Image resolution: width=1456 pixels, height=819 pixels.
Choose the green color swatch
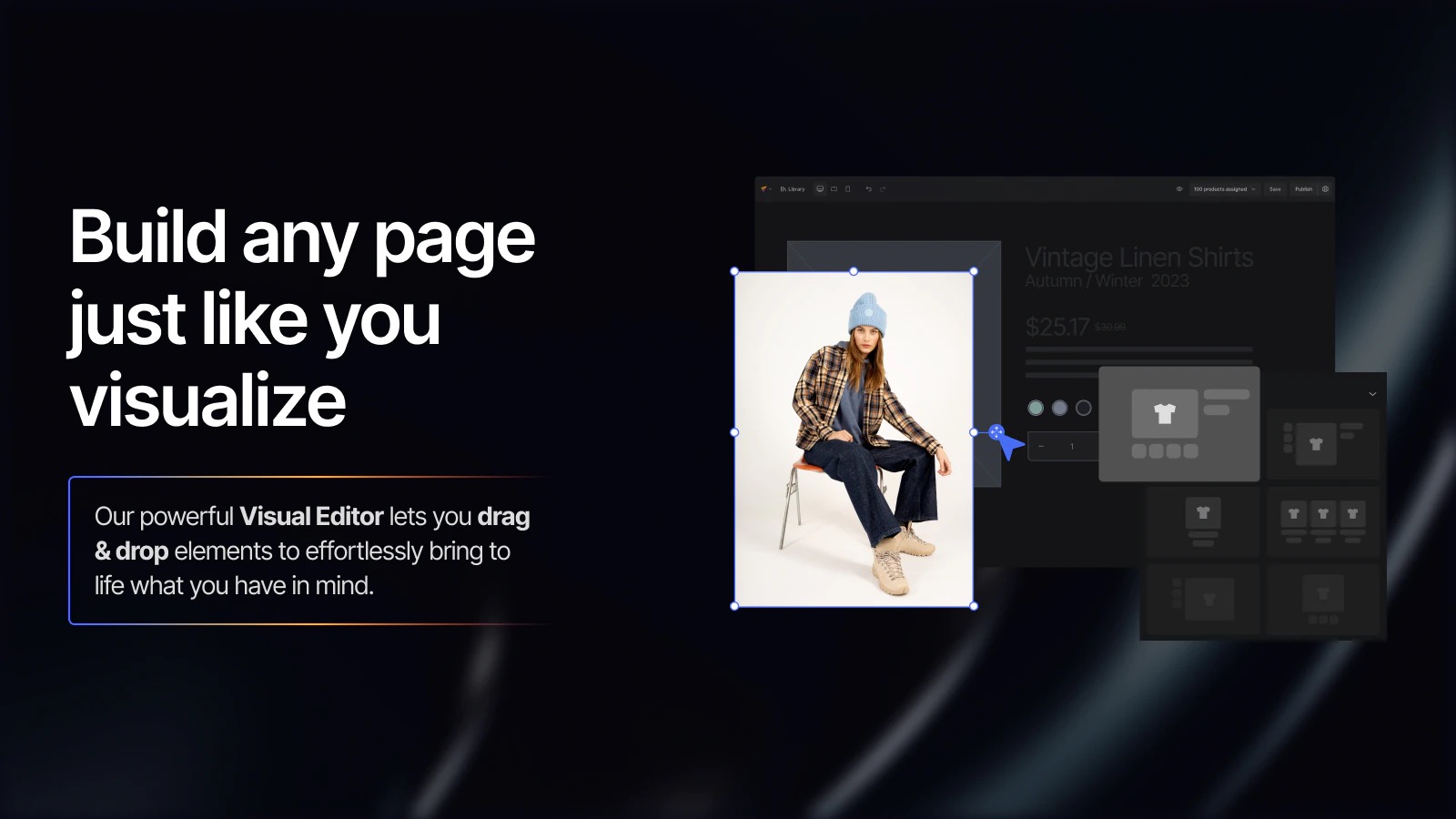[1036, 408]
